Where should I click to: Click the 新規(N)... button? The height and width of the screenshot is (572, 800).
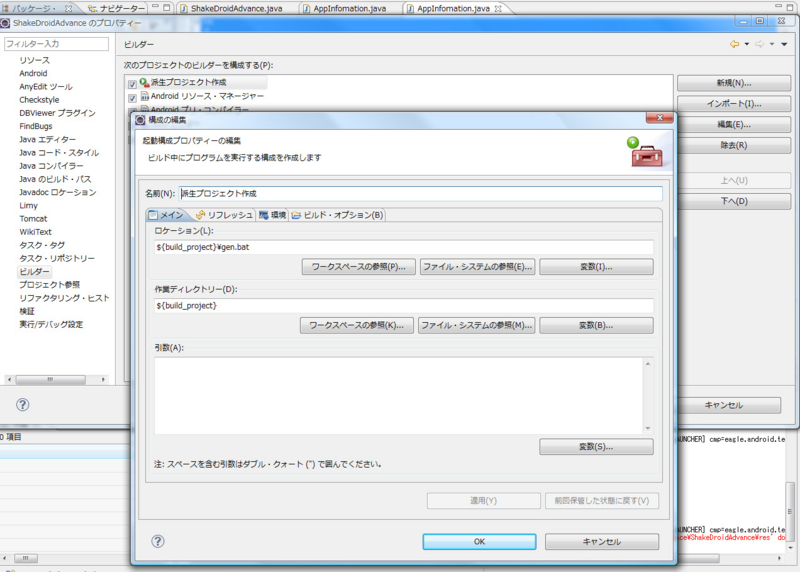pos(734,83)
